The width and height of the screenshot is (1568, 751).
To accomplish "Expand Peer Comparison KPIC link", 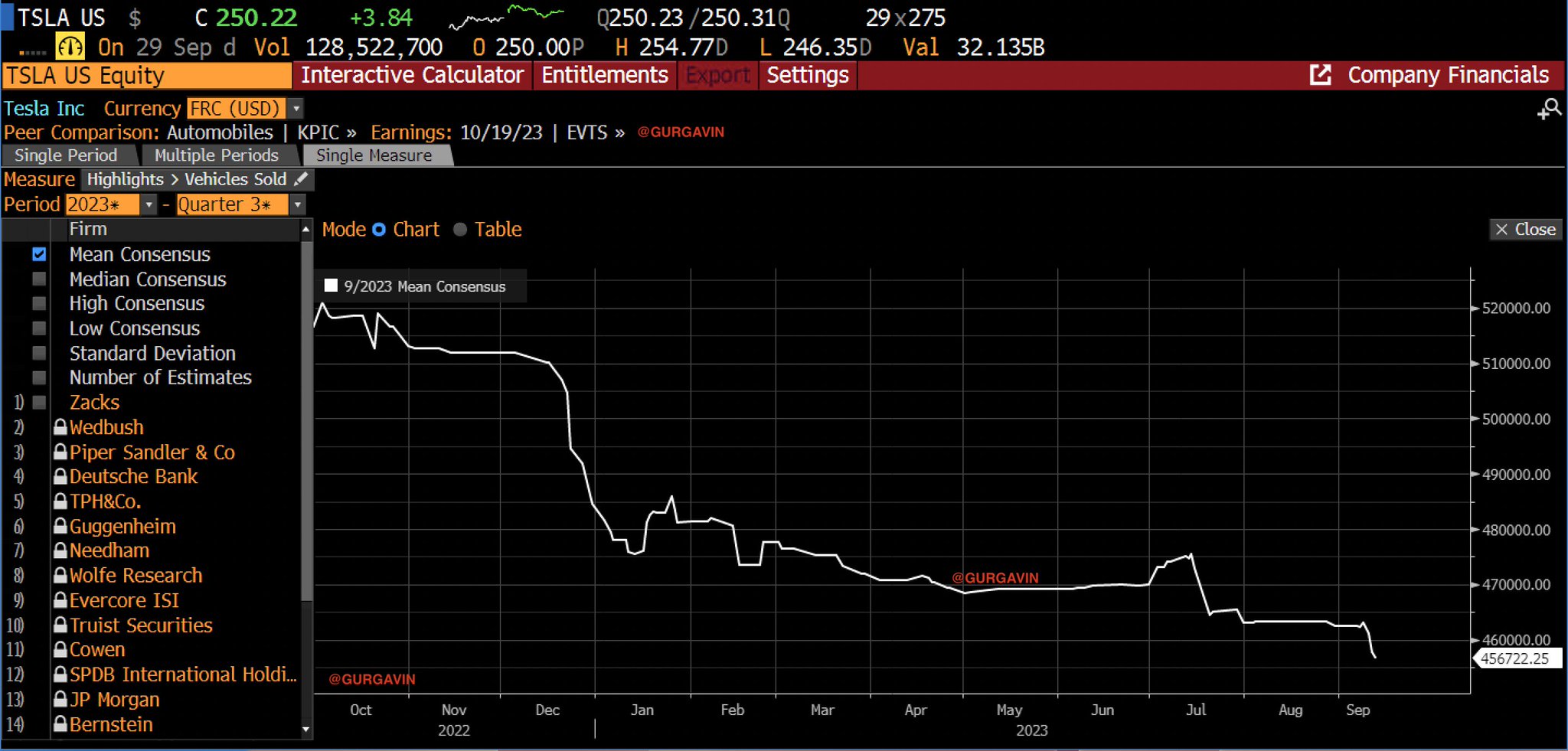I will [x=327, y=132].
